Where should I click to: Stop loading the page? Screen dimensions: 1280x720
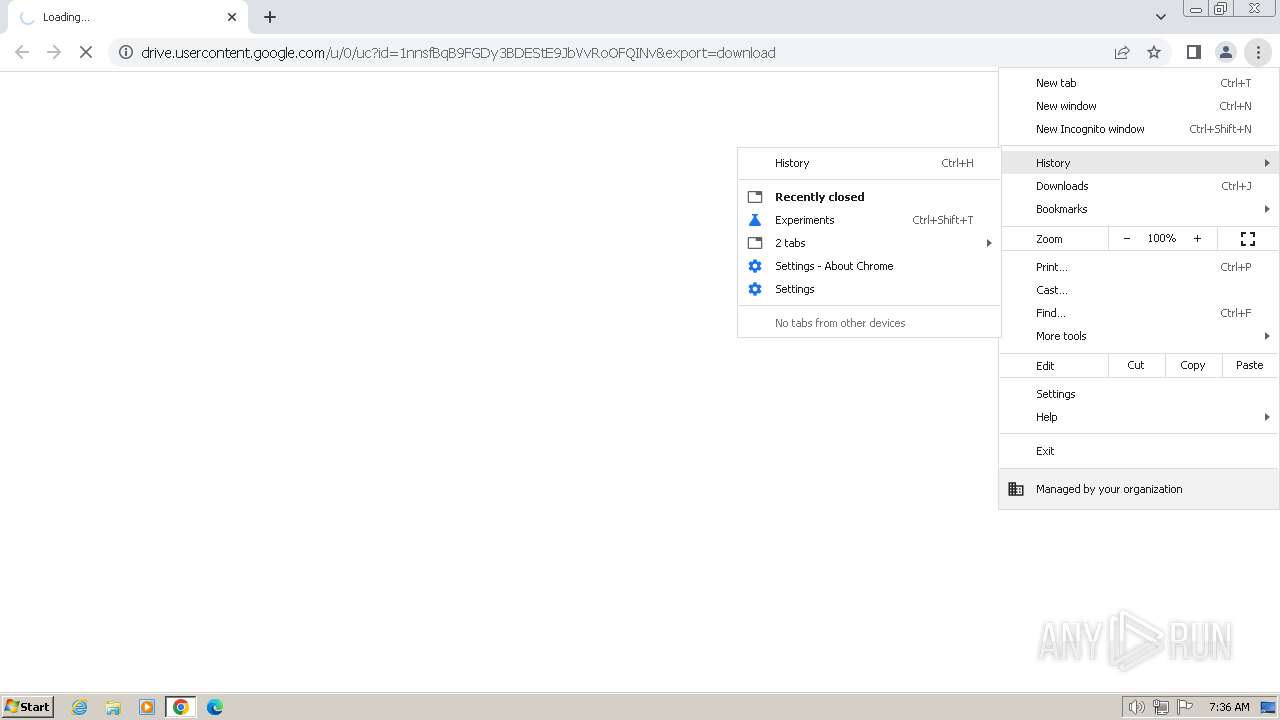click(x=86, y=52)
